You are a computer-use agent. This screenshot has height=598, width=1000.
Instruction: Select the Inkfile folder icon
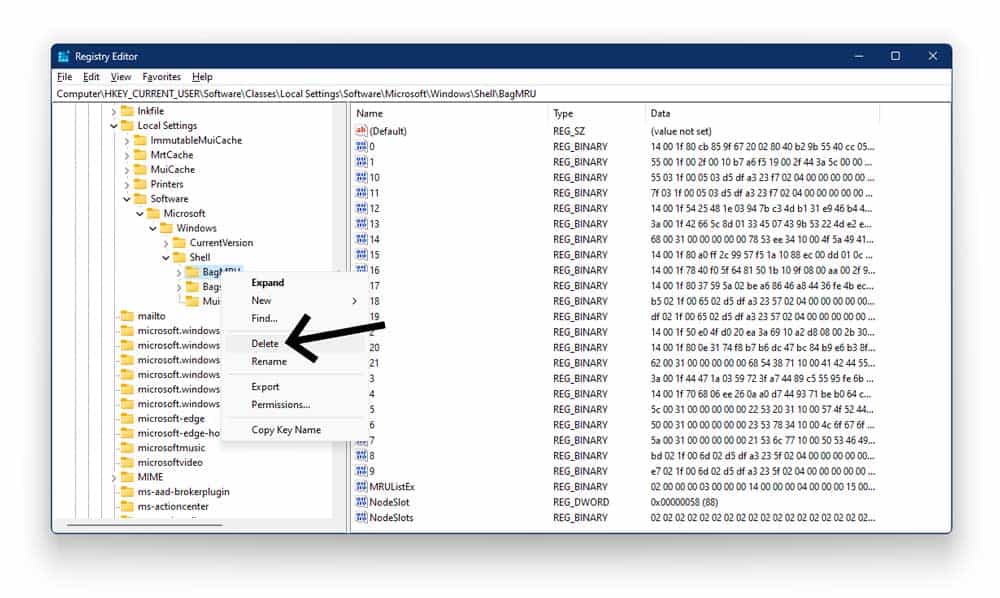[127, 111]
